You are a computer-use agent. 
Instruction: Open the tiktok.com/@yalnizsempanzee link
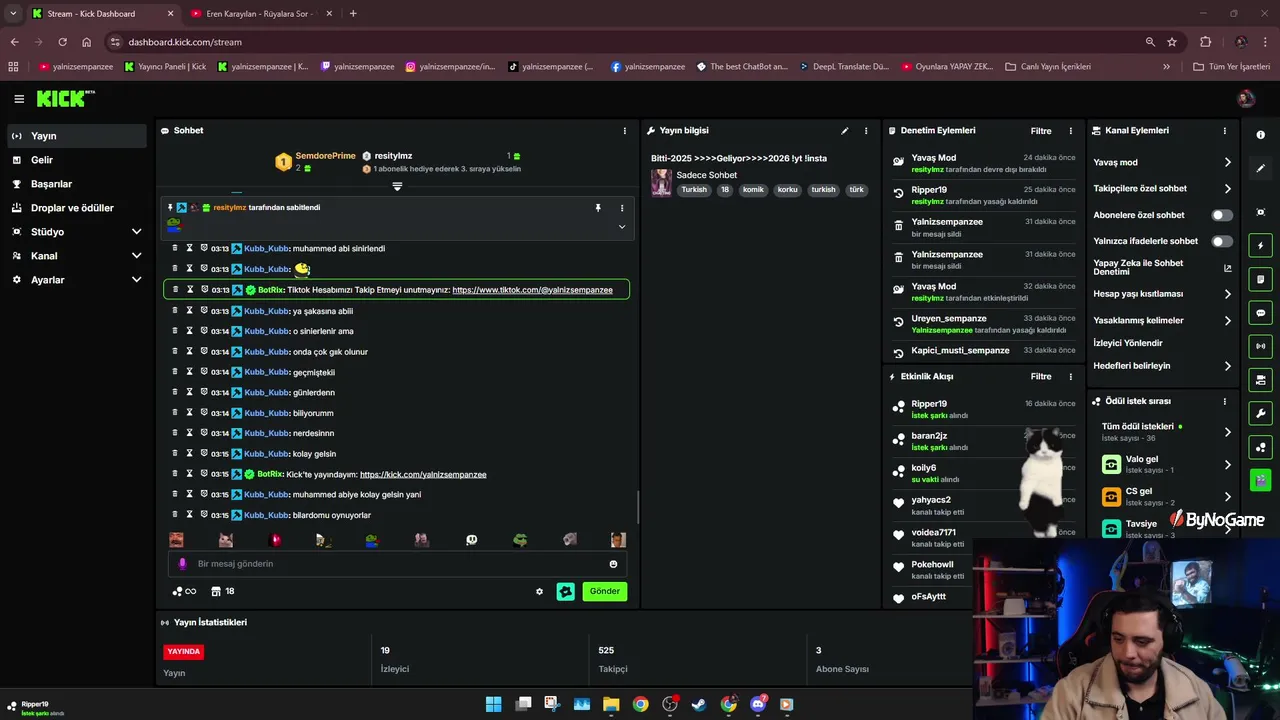tap(532, 290)
